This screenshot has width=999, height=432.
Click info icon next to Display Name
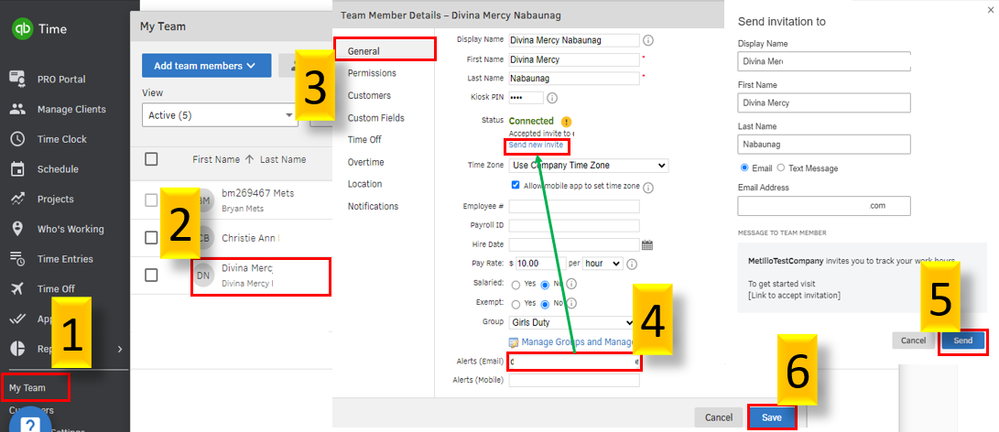point(648,41)
